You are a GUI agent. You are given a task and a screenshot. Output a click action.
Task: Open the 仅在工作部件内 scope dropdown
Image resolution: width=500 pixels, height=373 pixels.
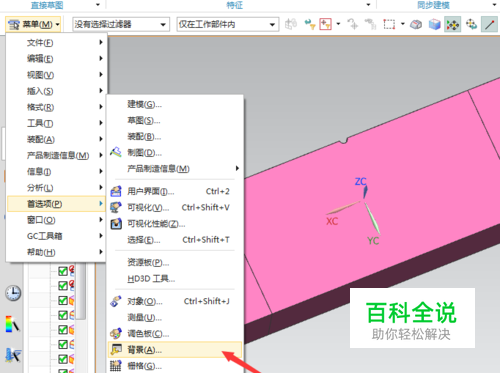pos(228,24)
